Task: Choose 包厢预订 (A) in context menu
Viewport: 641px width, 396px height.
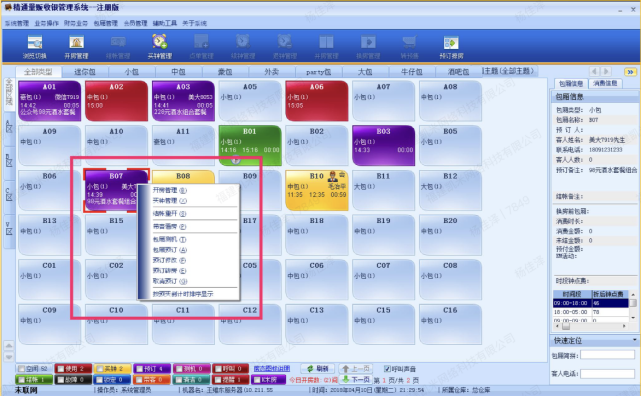Action: [x=170, y=250]
